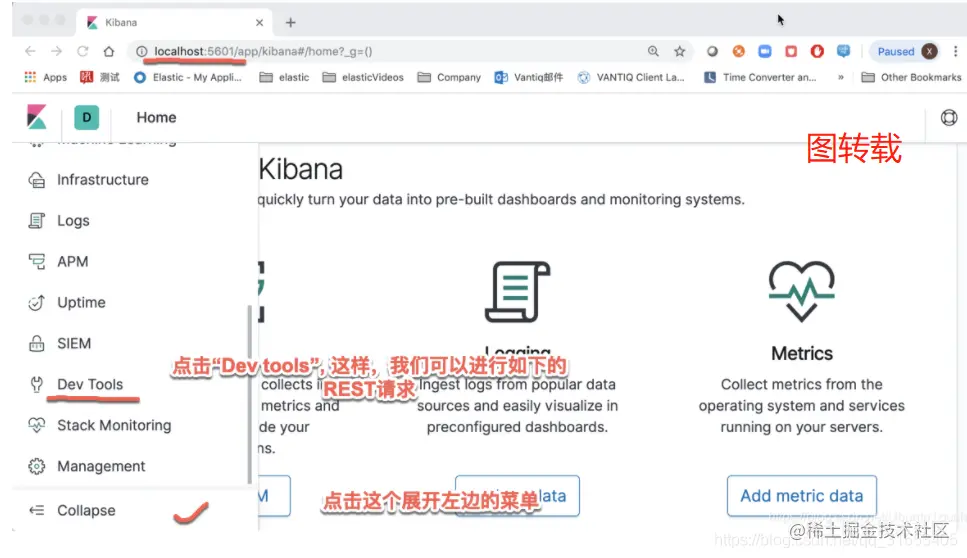Open the 测试 bookmark

99,77
